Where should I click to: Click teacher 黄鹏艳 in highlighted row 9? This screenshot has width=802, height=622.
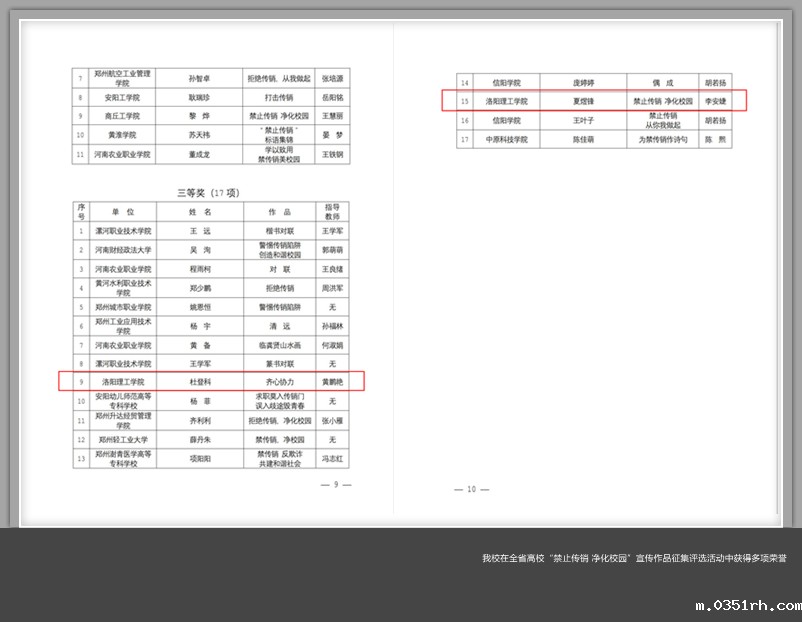click(332, 382)
